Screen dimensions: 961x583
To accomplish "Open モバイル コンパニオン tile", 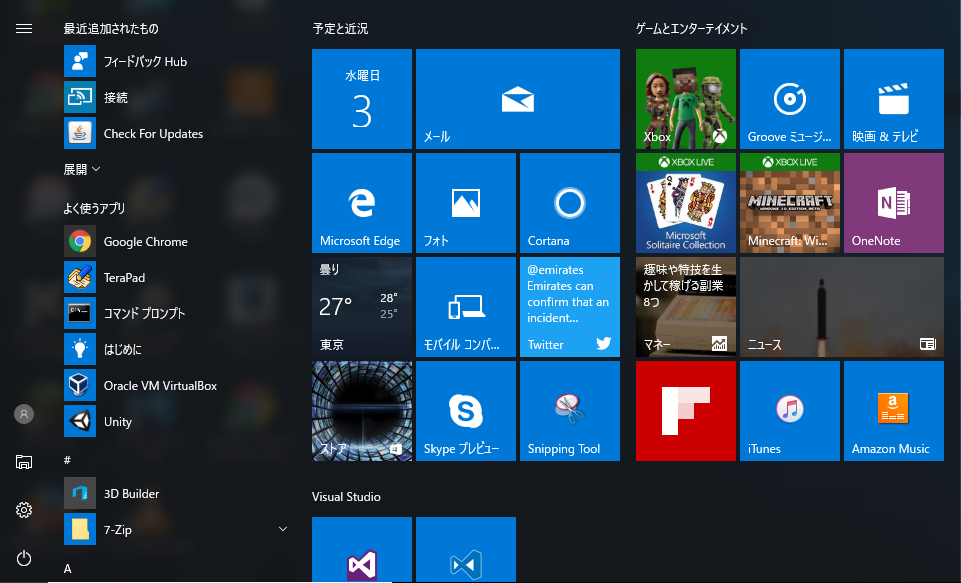I will [466, 307].
